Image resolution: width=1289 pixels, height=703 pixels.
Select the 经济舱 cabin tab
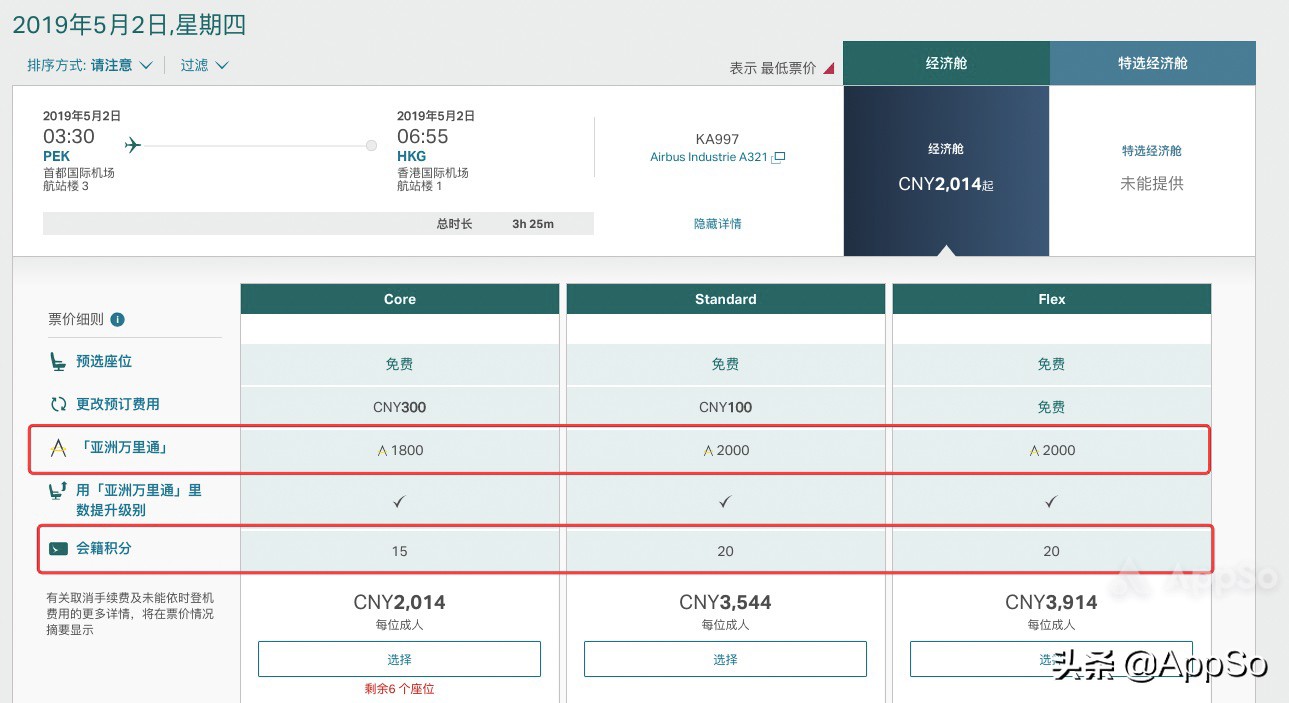click(x=946, y=62)
